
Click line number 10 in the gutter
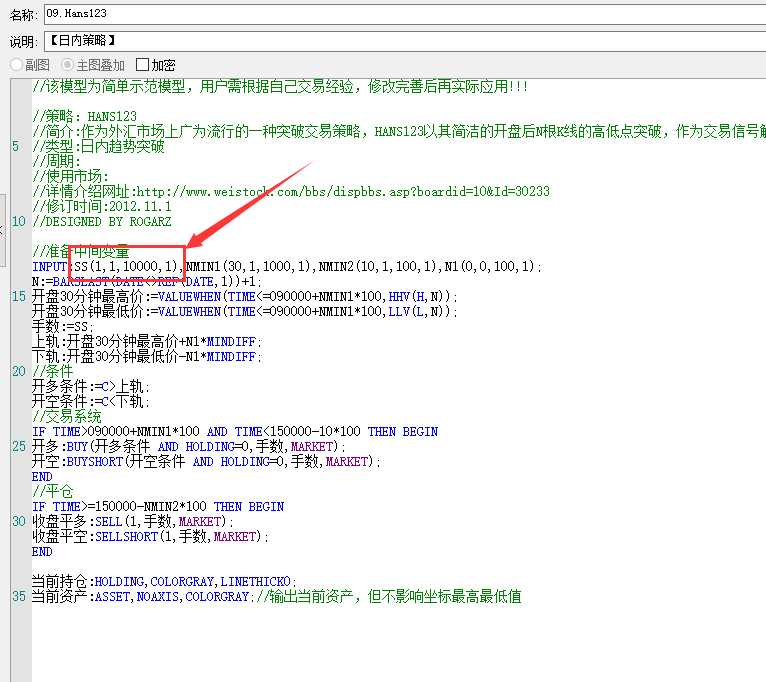(18, 221)
